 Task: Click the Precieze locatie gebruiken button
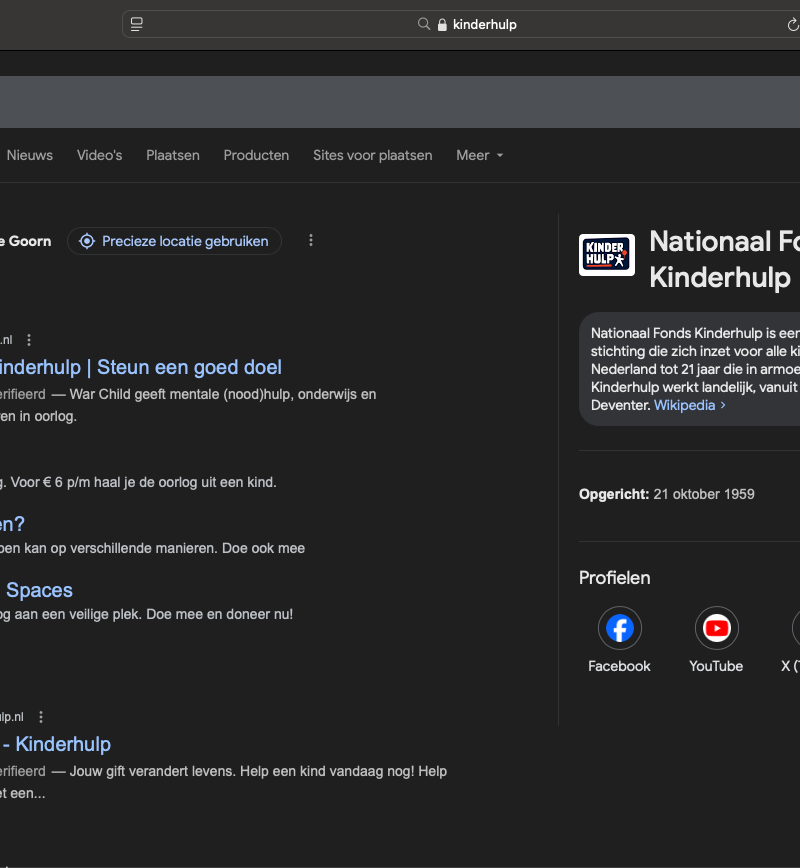pyautogui.click(x=175, y=241)
